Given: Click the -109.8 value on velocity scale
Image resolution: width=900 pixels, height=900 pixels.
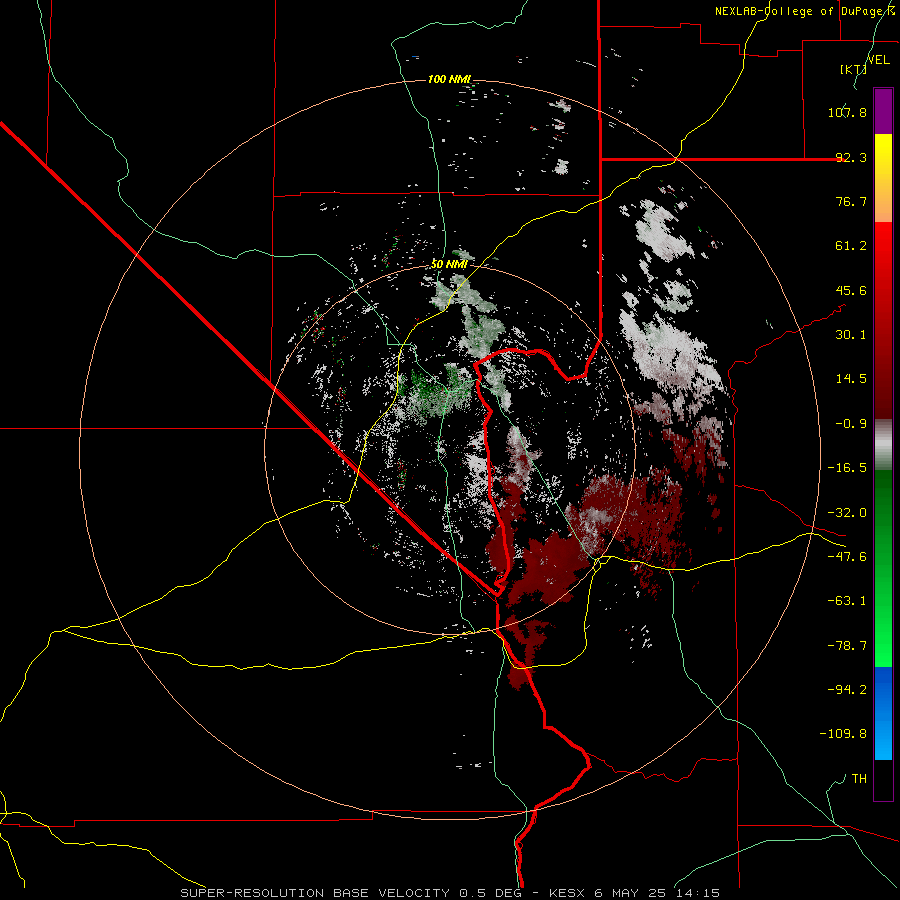Looking at the screenshot, I should [843, 734].
